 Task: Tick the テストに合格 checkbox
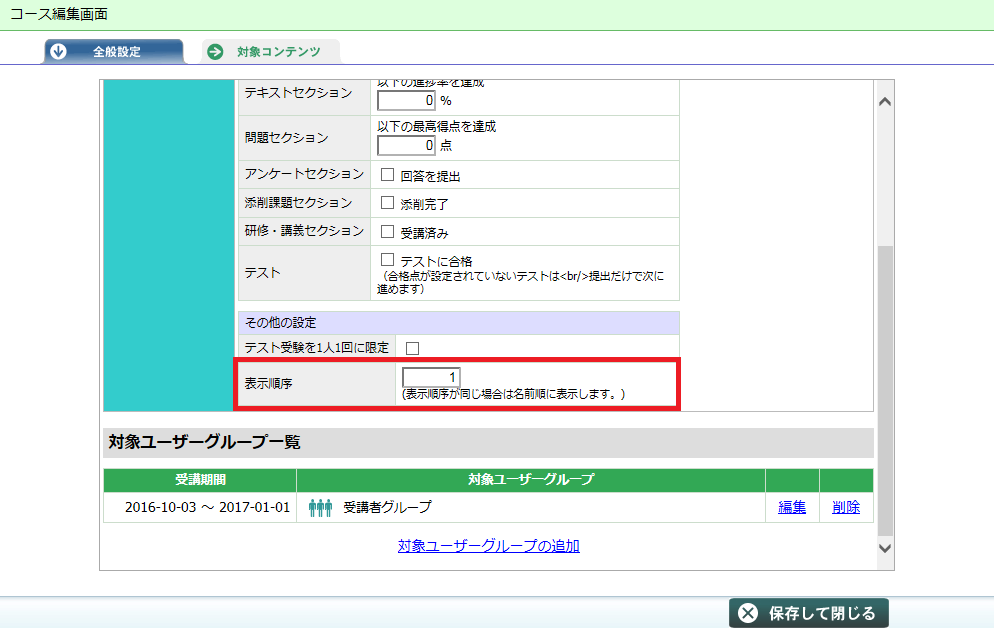point(387,260)
